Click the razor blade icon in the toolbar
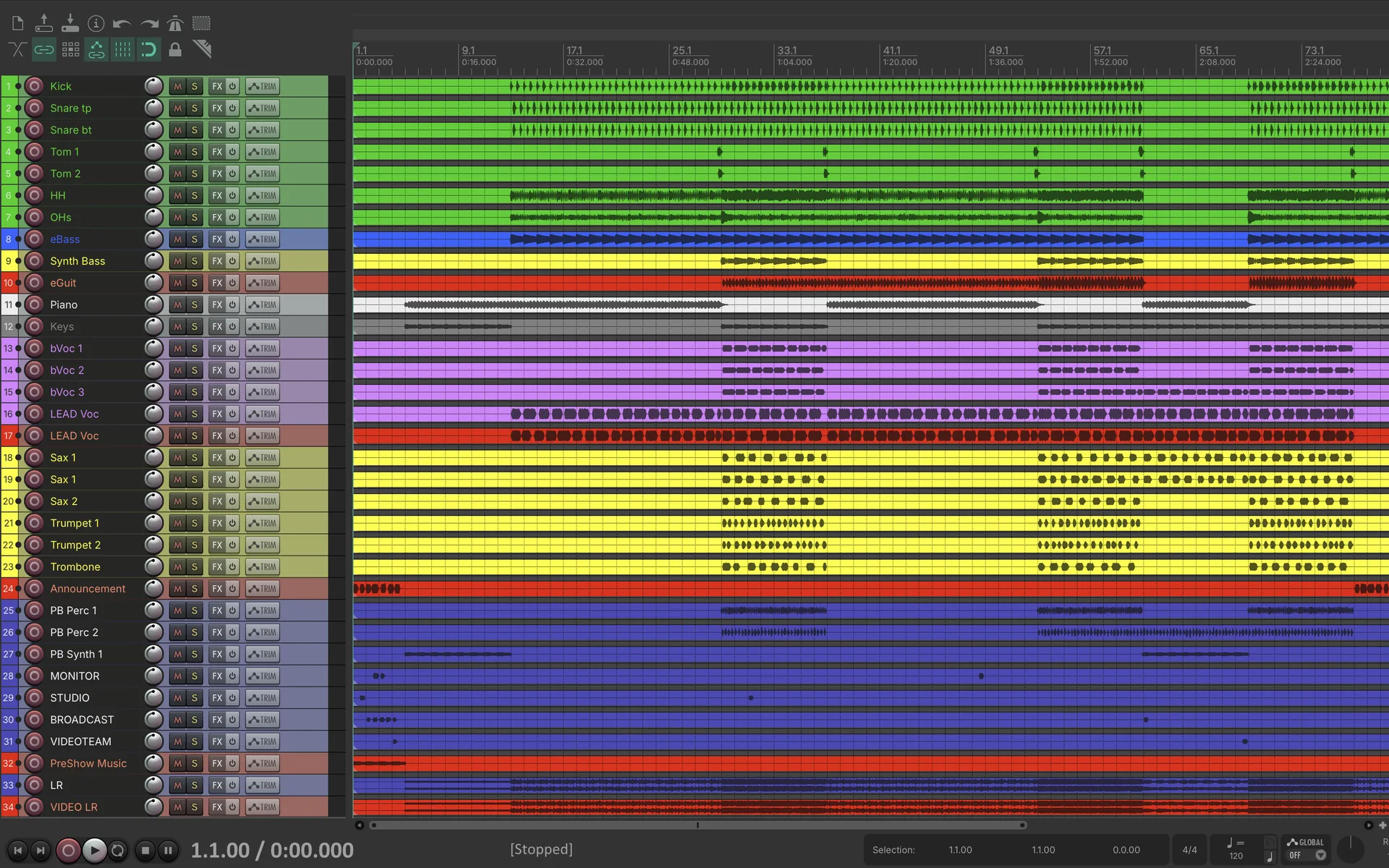This screenshot has height=868, width=1389. click(202, 49)
